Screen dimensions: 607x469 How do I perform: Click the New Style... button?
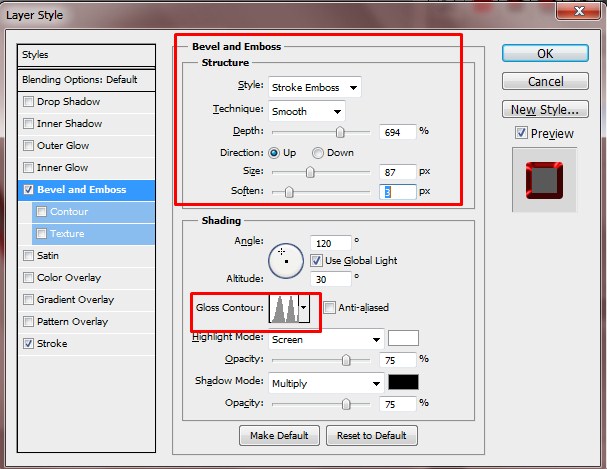point(545,110)
